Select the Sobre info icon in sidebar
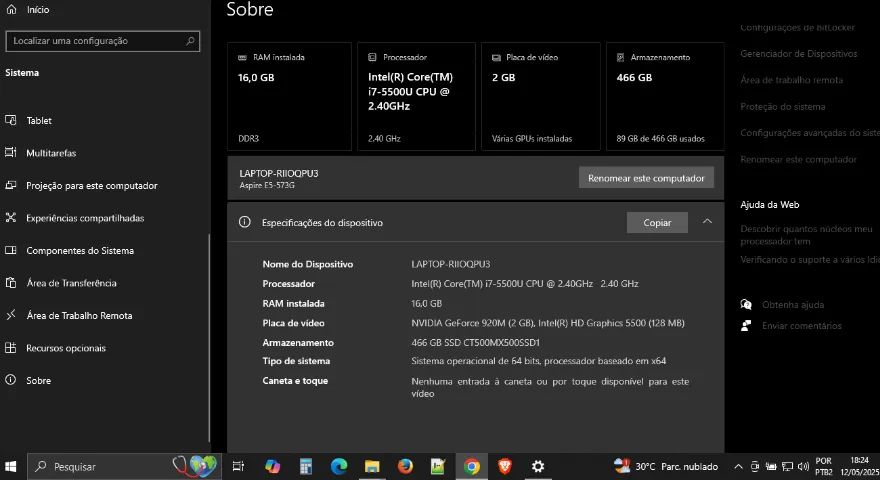This screenshot has height=480, width=880. click(x=11, y=380)
